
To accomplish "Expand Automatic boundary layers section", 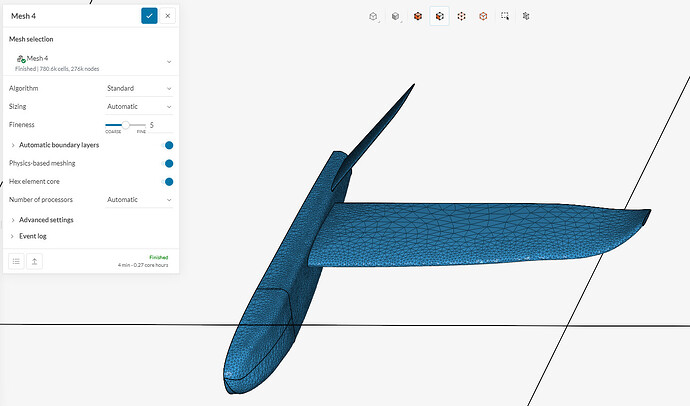I will tap(13, 145).
